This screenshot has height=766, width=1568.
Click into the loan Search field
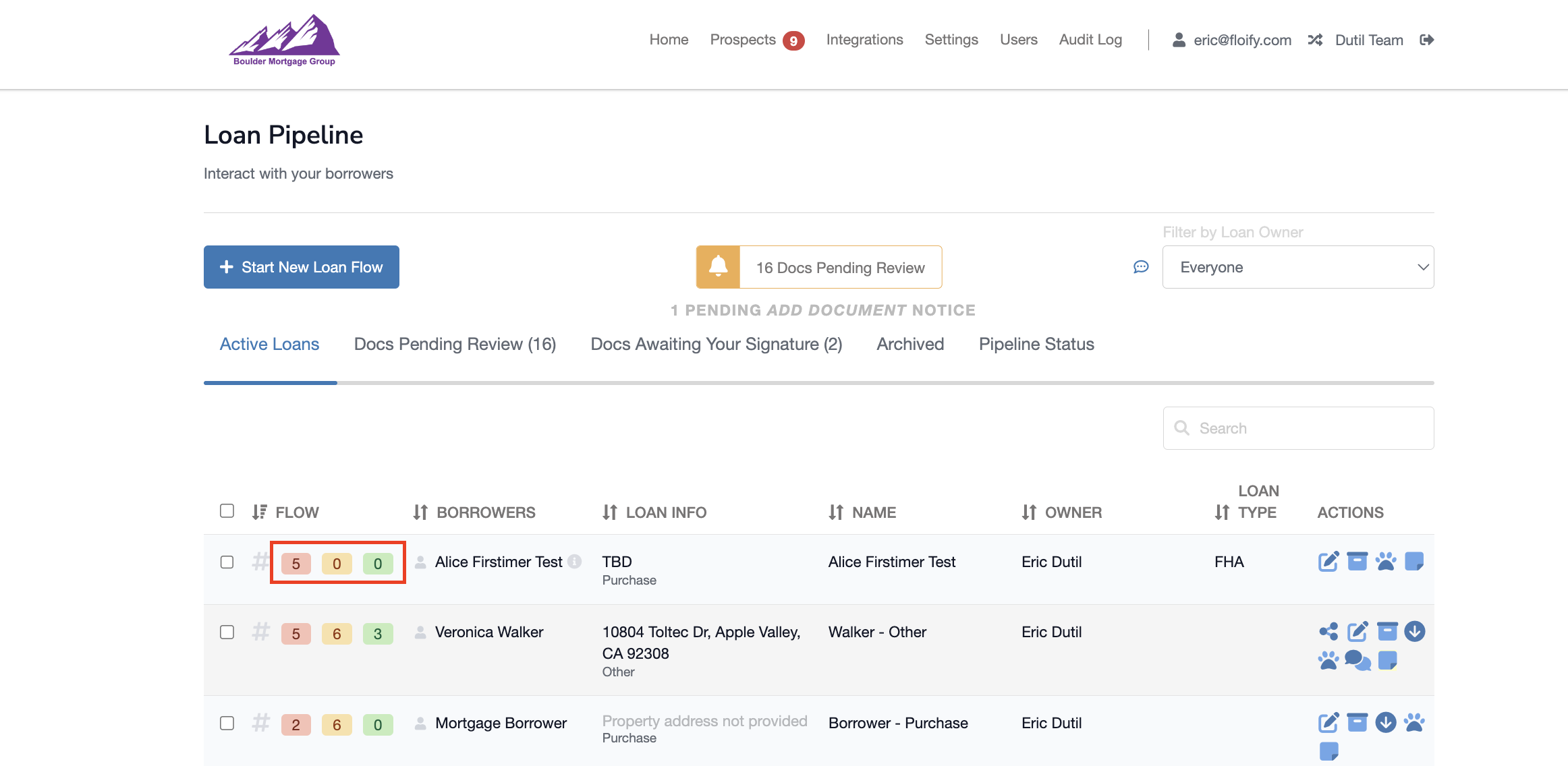point(1297,428)
